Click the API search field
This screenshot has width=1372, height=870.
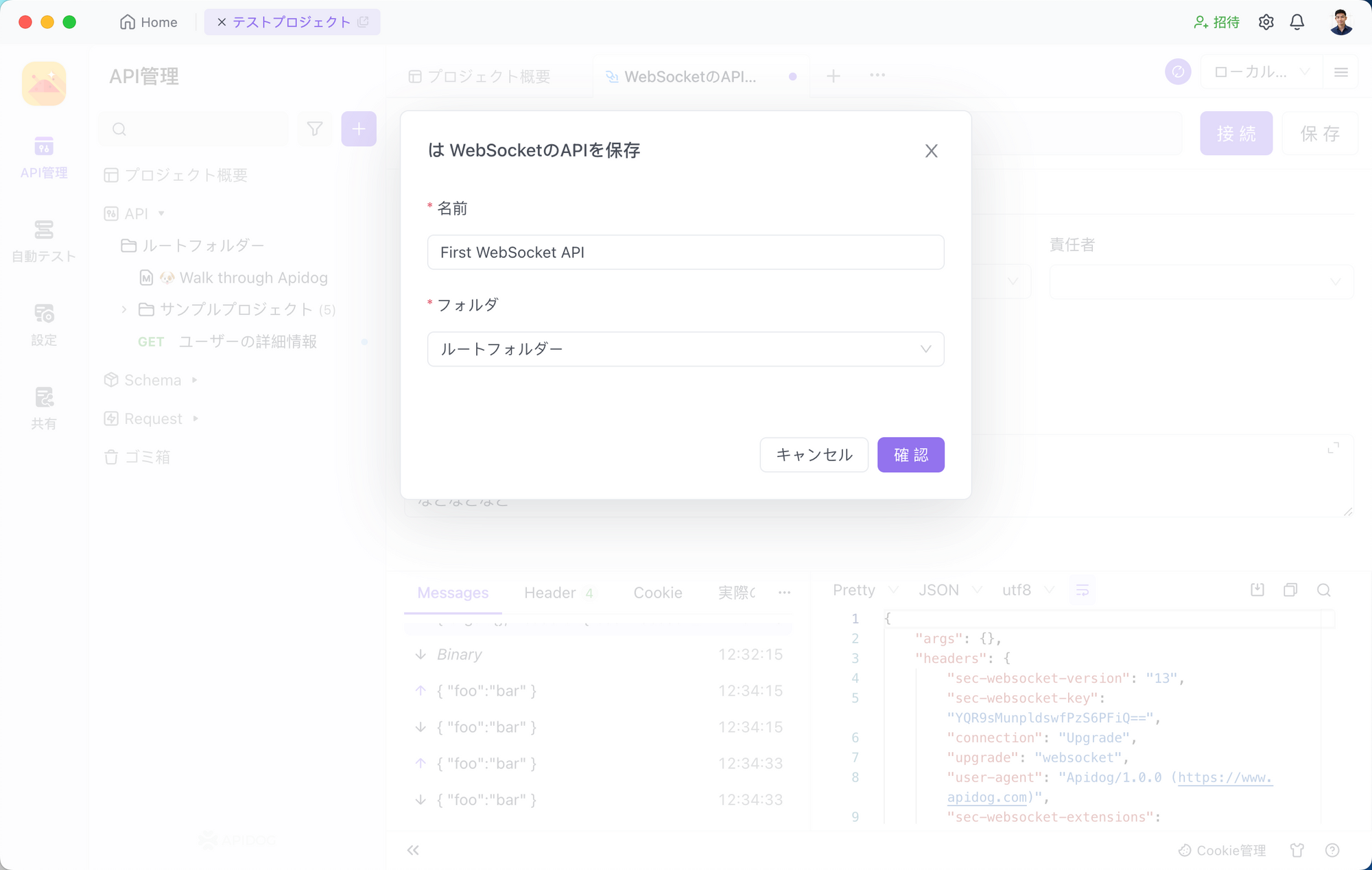point(193,129)
